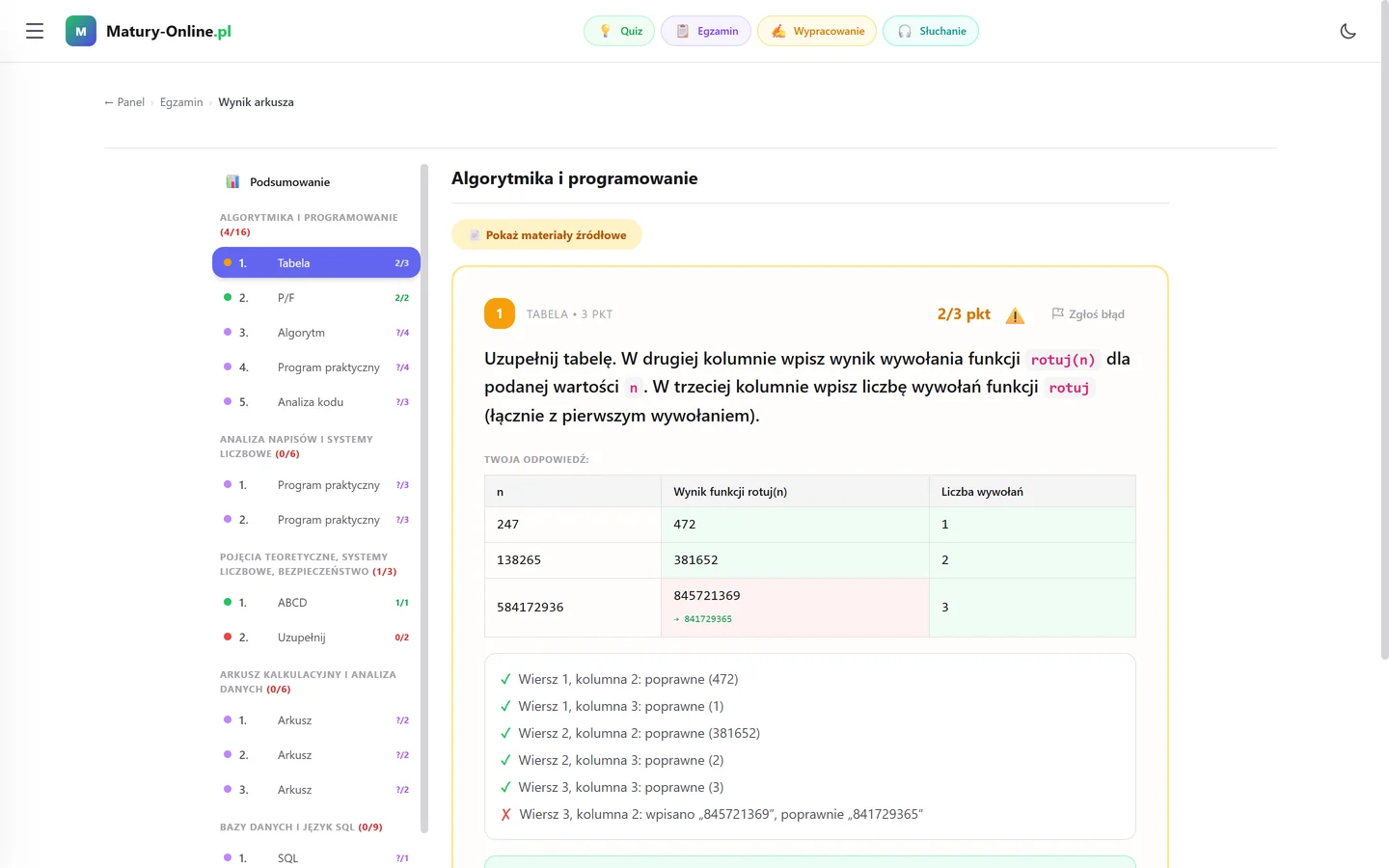Open the Słuchanie tab
Viewport: 1389px width, 868px height.
[931, 31]
